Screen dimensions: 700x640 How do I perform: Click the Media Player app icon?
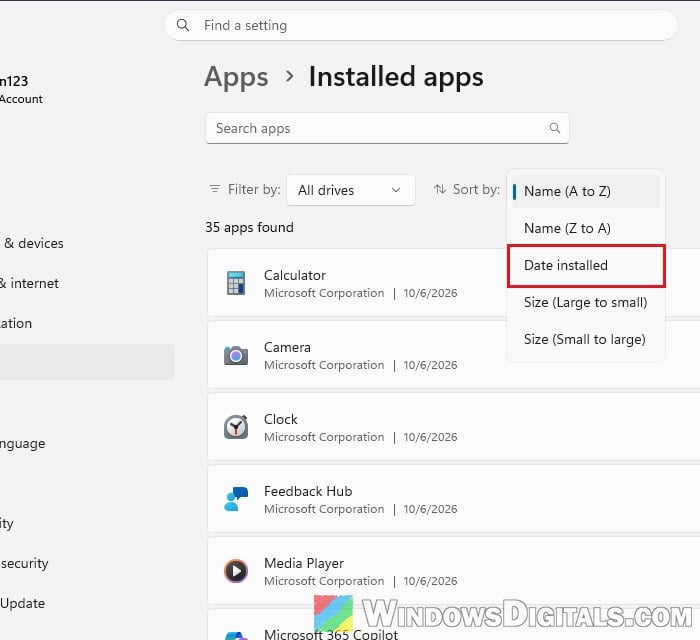[x=236, y=571]
